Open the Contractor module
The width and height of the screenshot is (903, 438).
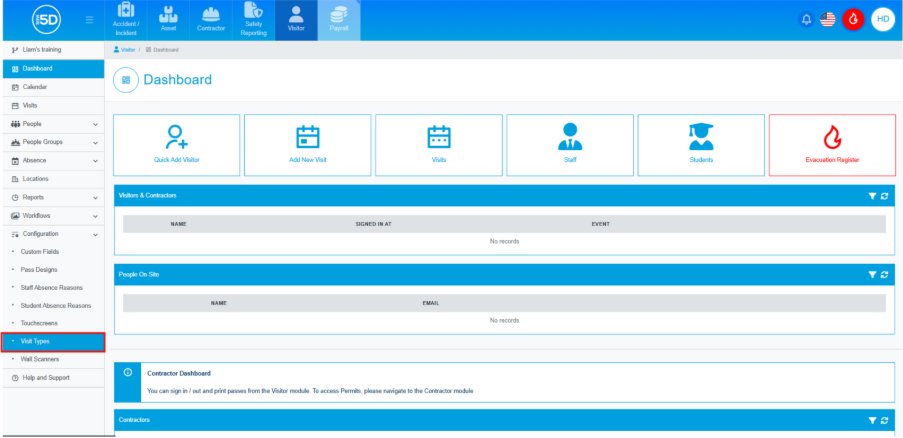click(211, 20)
